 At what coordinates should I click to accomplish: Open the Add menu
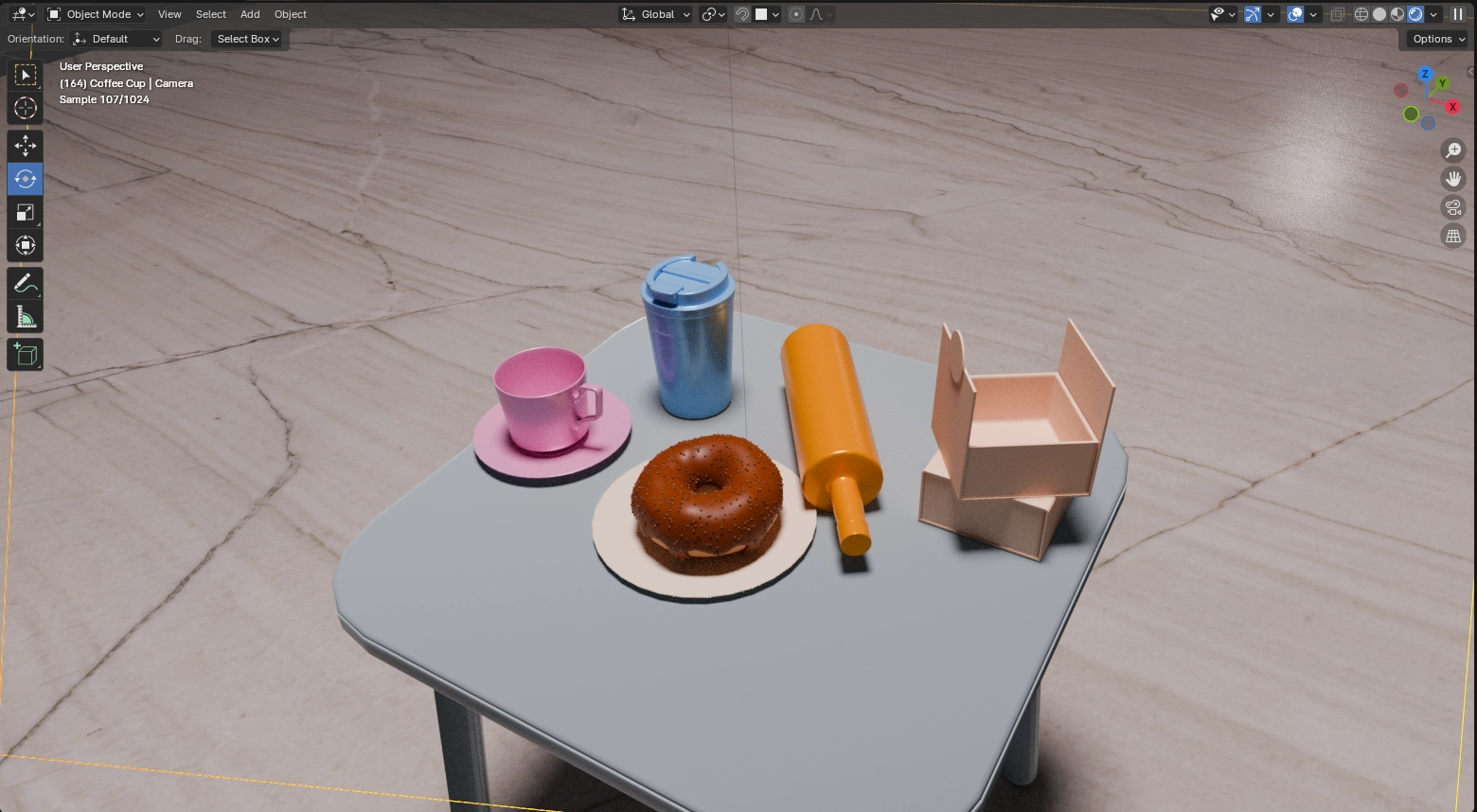[250, 14]
